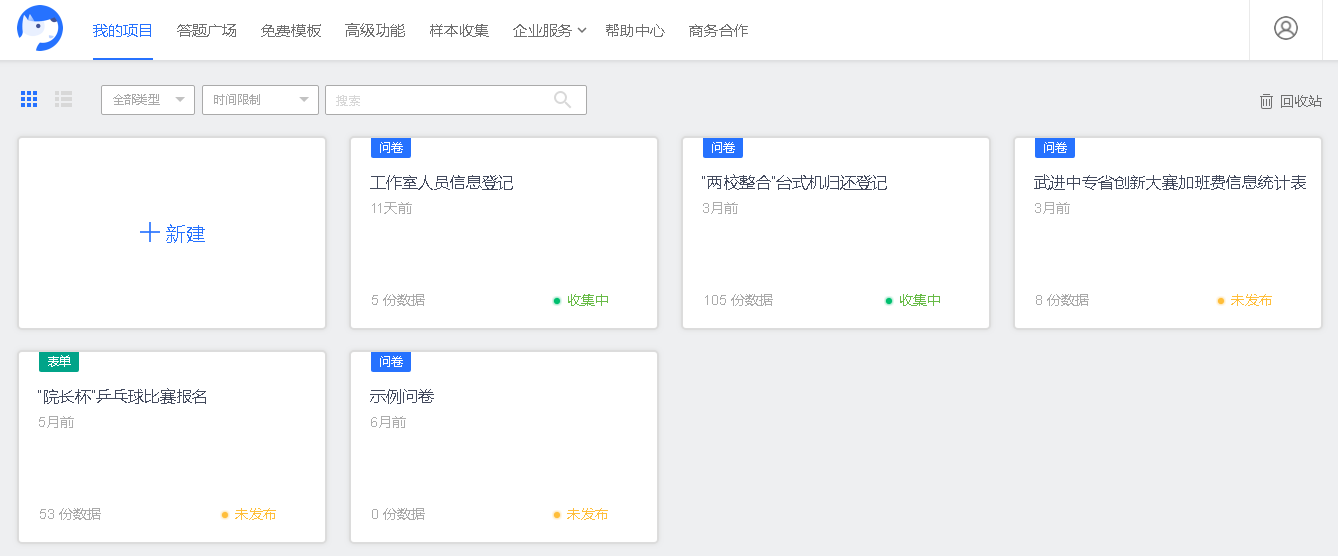The width and height of the screenshot is (1338, 556).
Task: Type in the 搜索 search field
Action: tap(440, 100)
